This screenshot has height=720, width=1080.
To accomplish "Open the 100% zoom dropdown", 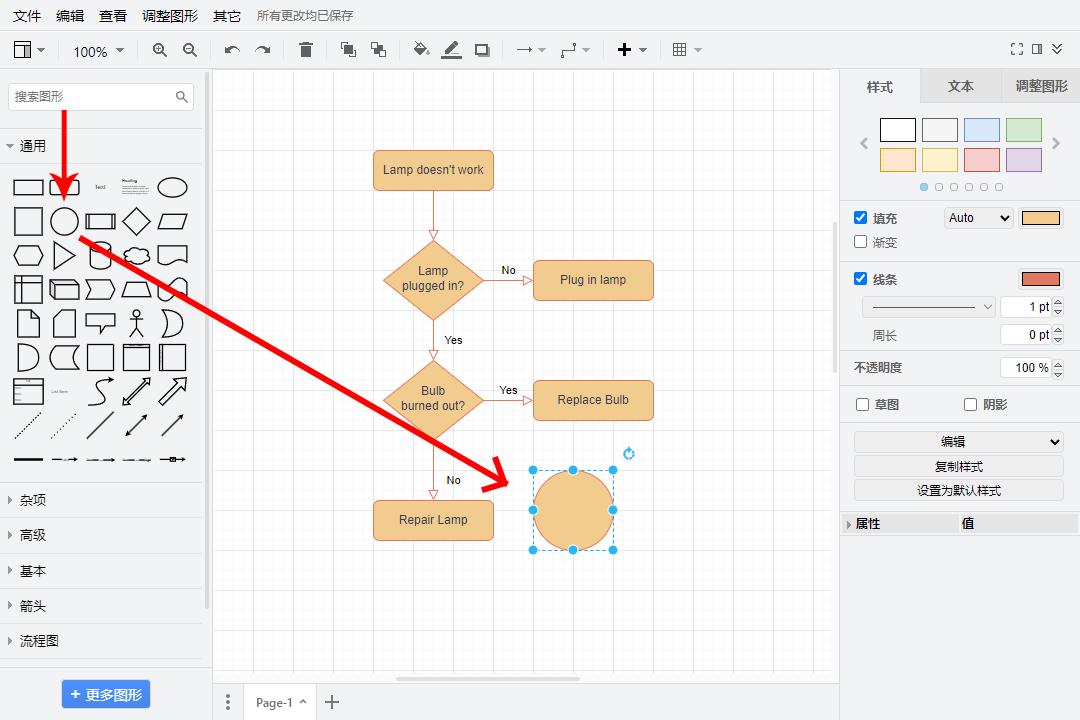I will [x=98, y=51].
